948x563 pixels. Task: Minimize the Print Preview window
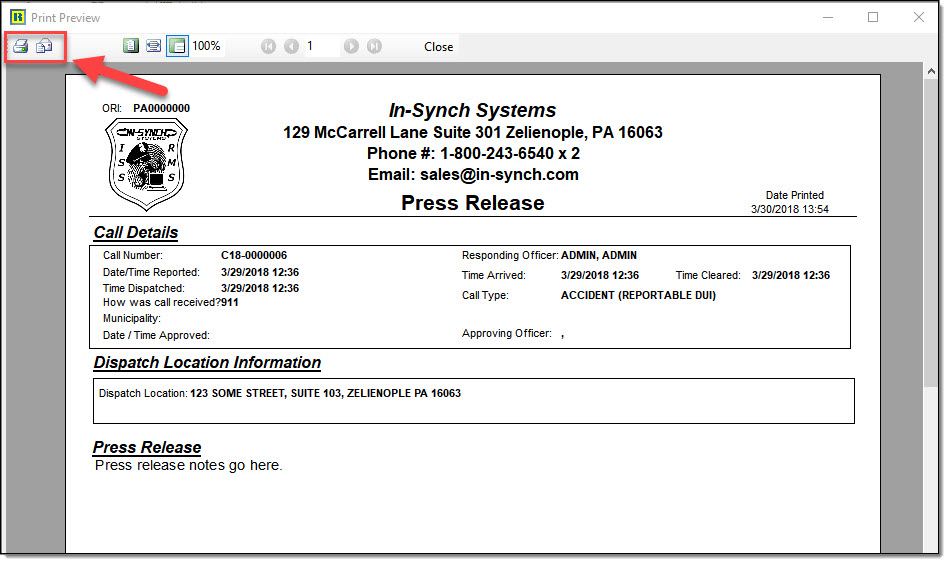827,17
